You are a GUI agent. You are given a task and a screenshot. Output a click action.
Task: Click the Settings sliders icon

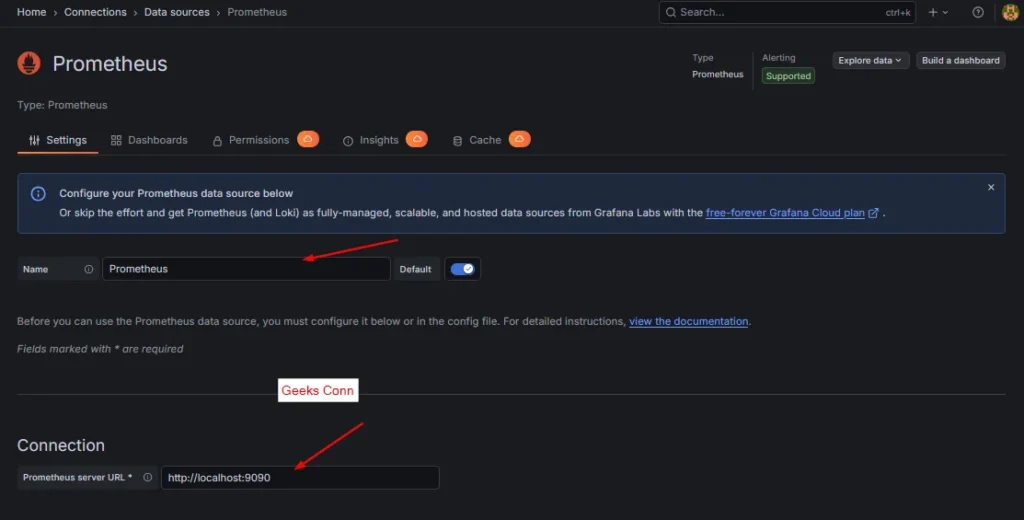pos(35,140)
